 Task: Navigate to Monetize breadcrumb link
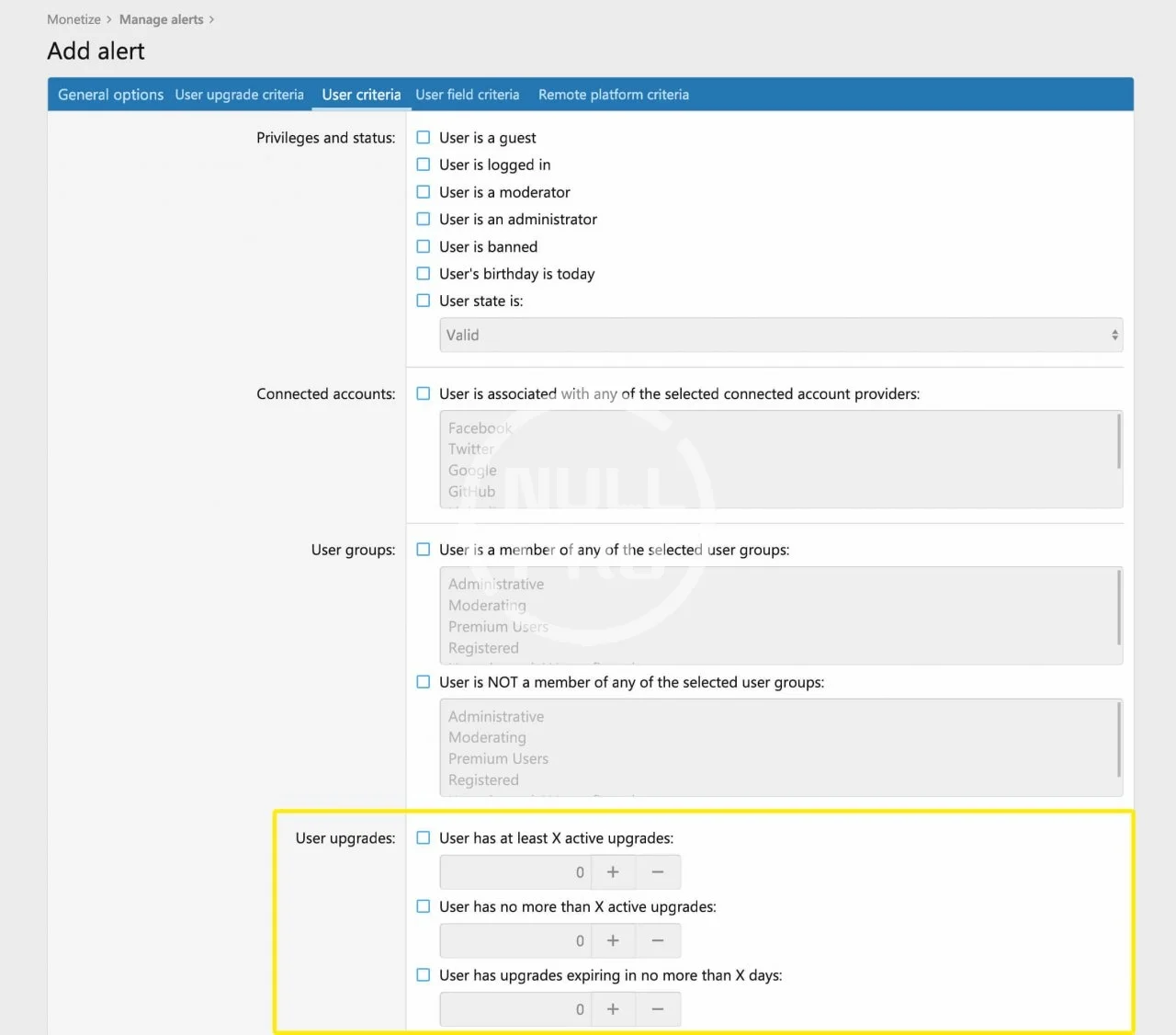point(73,19)
